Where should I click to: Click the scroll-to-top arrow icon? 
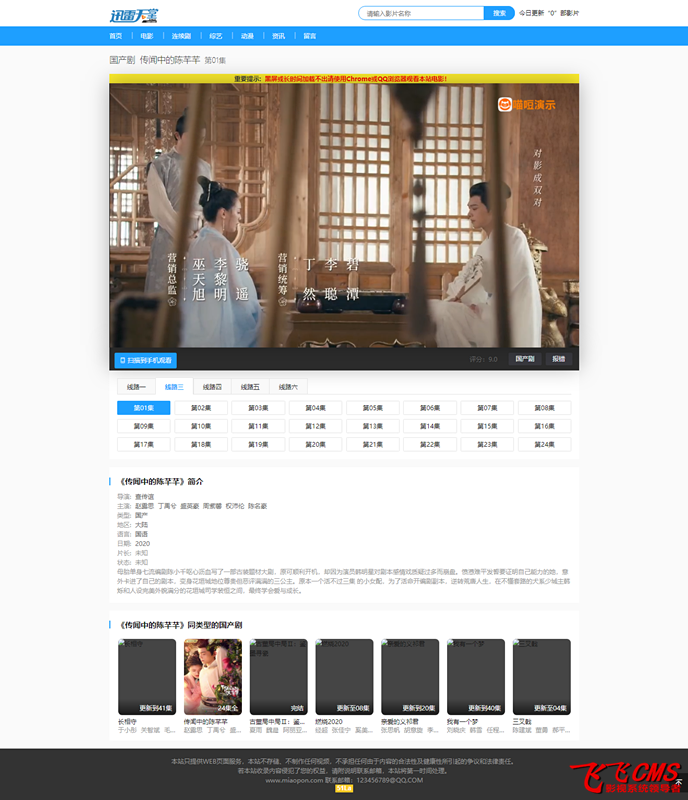point(678,782)
